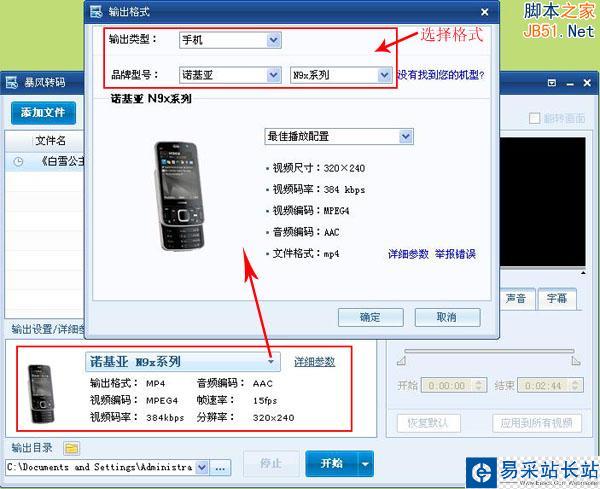Close the 输出格式 dialog
Image resolution: width=600 pixels, height=489 pixels.
[484, 12]
